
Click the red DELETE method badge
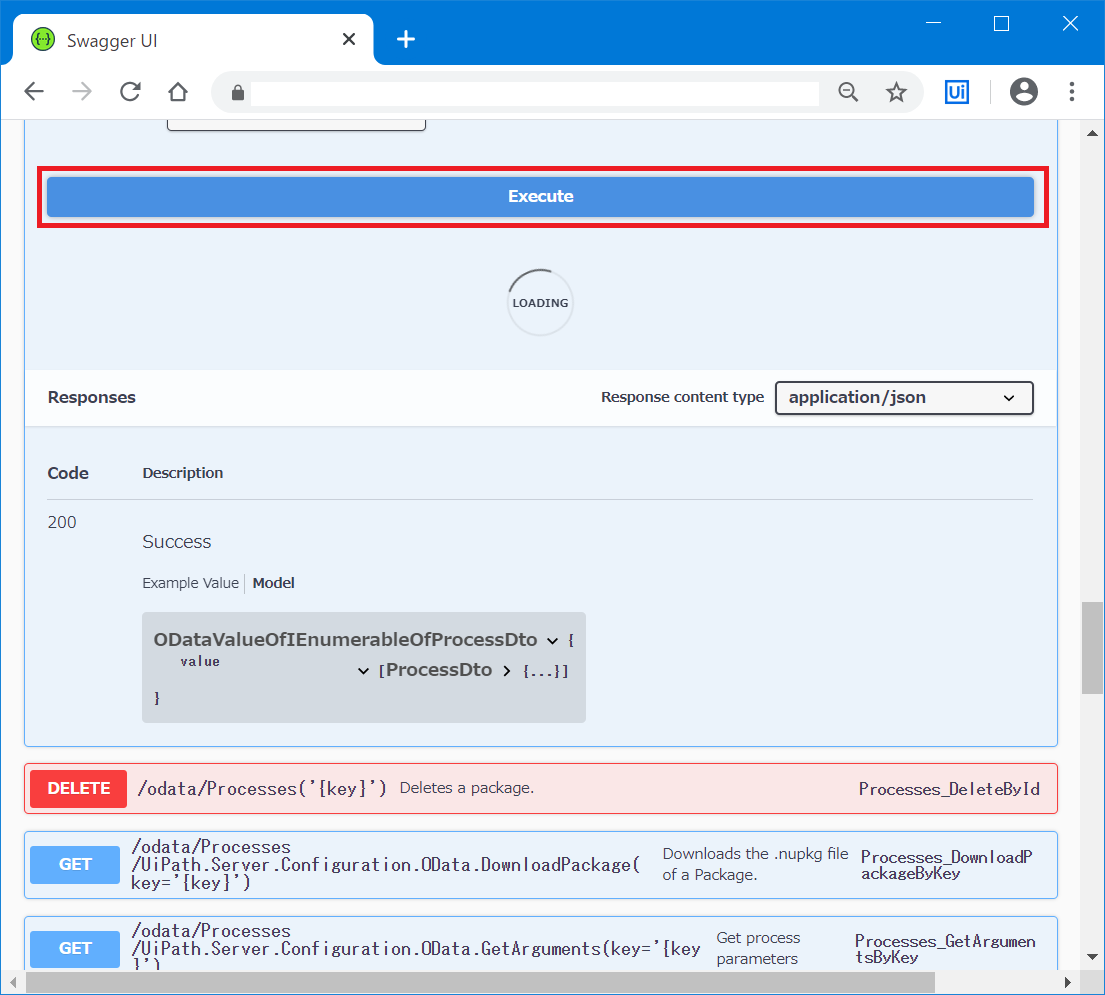(x=78, y=789)
